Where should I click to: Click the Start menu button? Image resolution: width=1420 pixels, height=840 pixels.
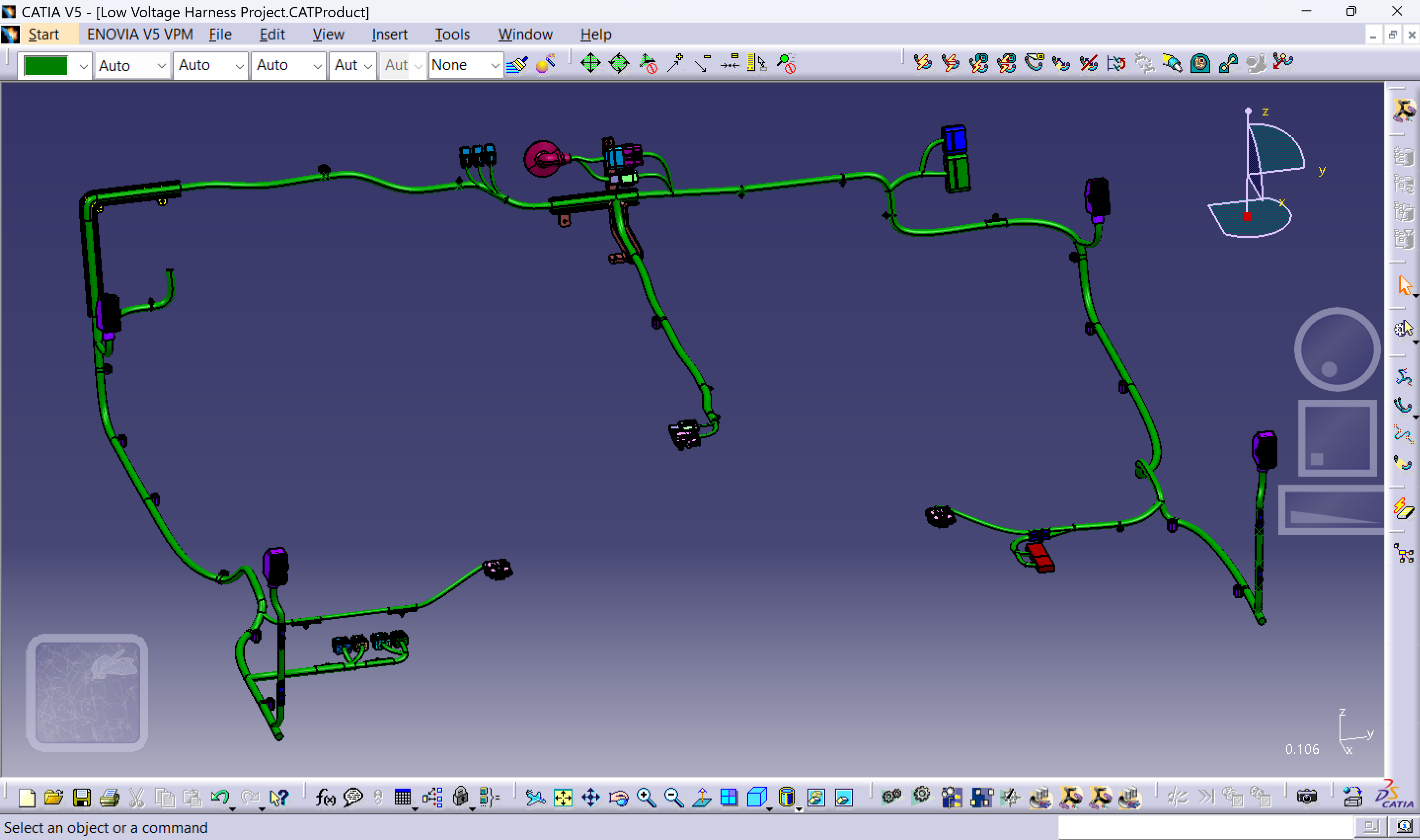click(x=43, y=35)
